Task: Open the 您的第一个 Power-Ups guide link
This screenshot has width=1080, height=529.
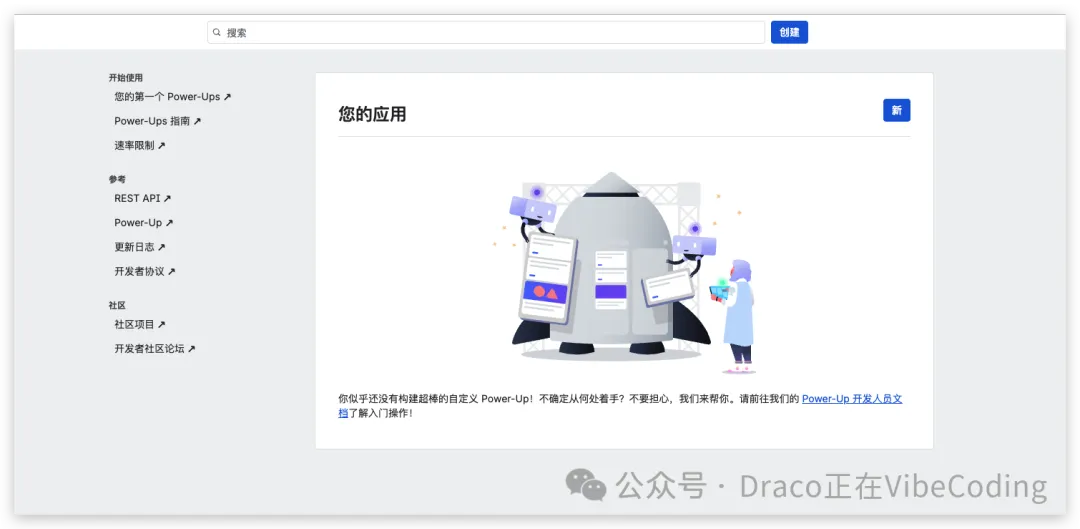Action: pos(167,97)
